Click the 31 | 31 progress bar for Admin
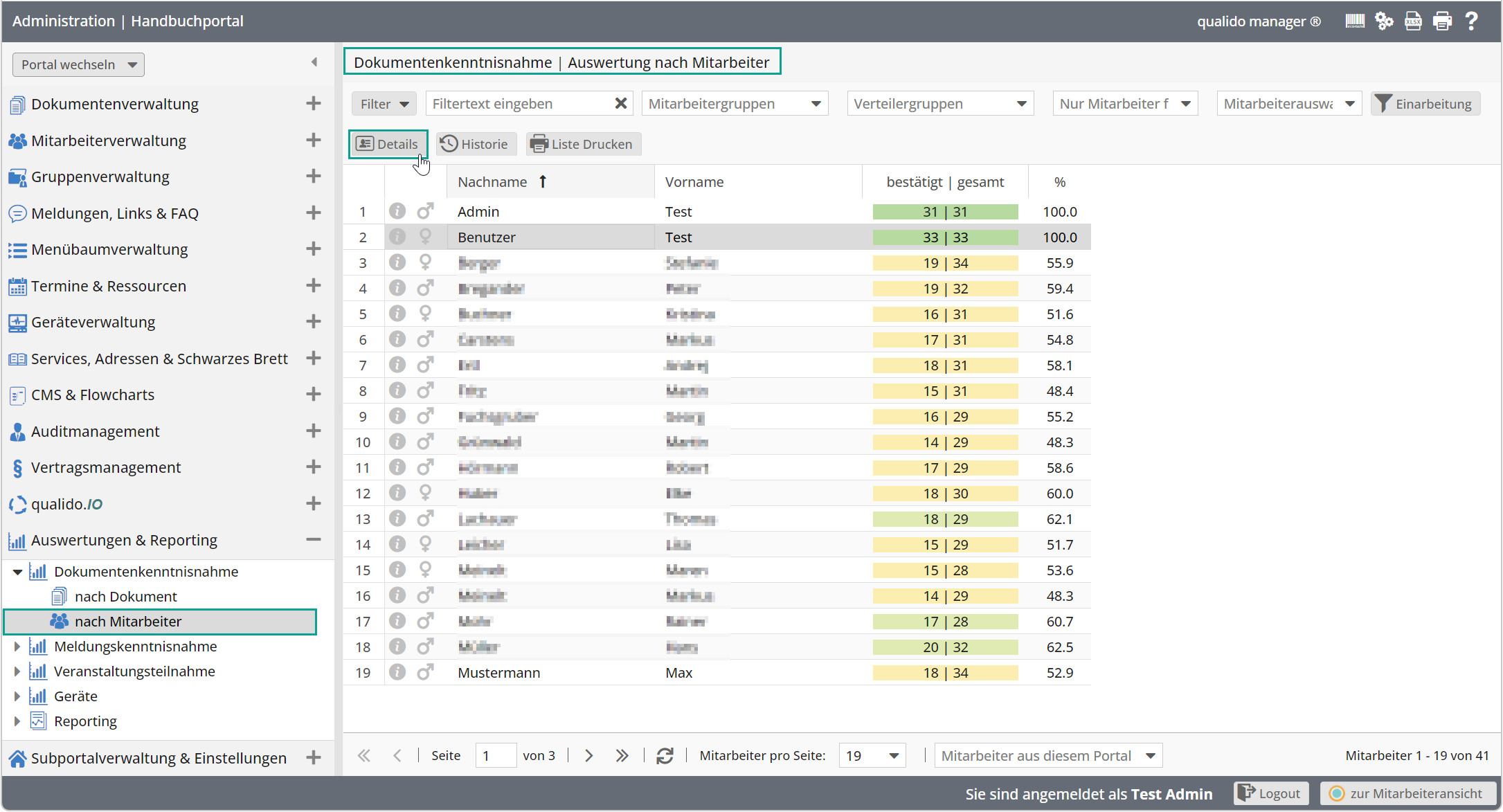 945,212
